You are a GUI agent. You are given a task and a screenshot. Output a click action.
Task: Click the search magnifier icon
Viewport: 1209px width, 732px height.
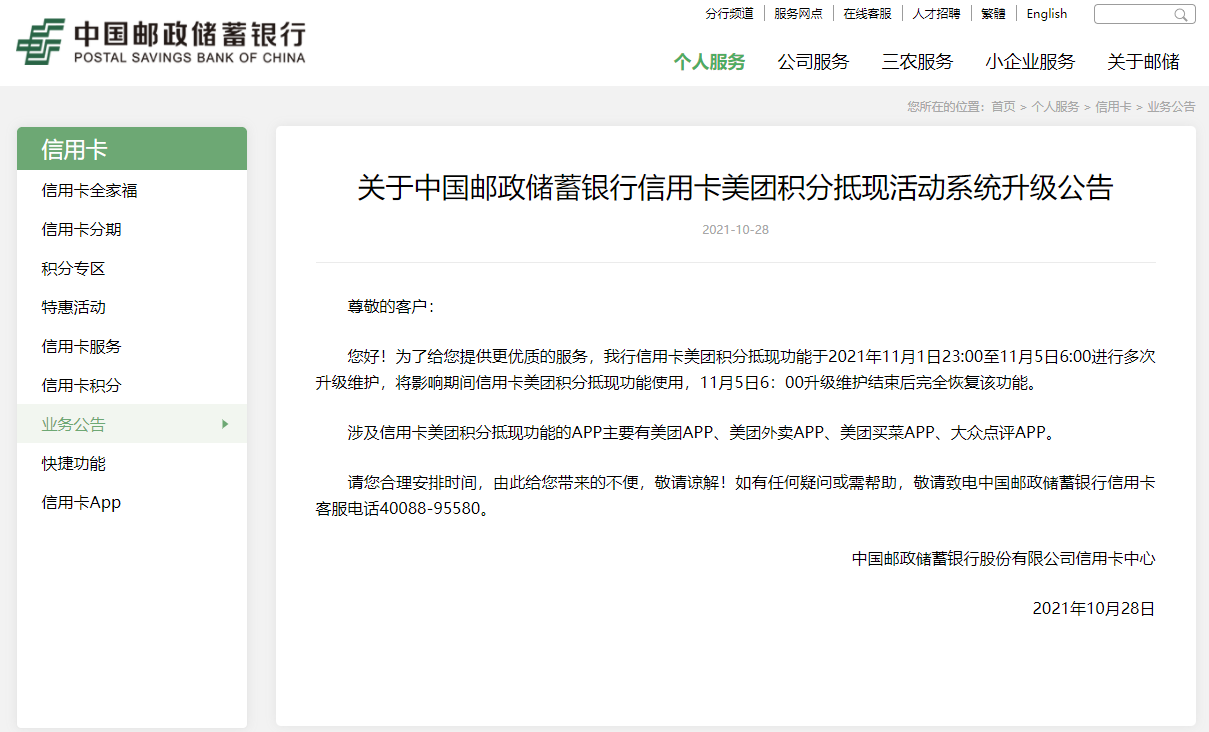[x=1181, y=15]
